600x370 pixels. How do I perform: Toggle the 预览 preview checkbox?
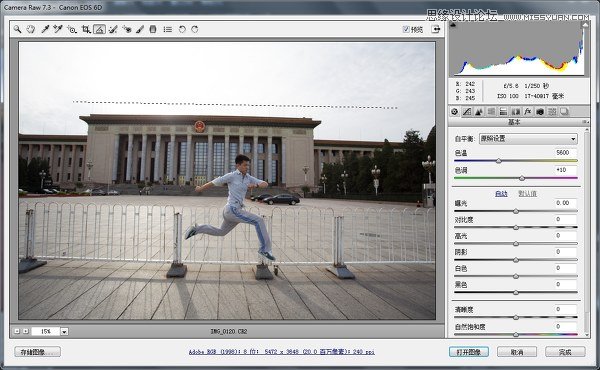click(406, 29)
